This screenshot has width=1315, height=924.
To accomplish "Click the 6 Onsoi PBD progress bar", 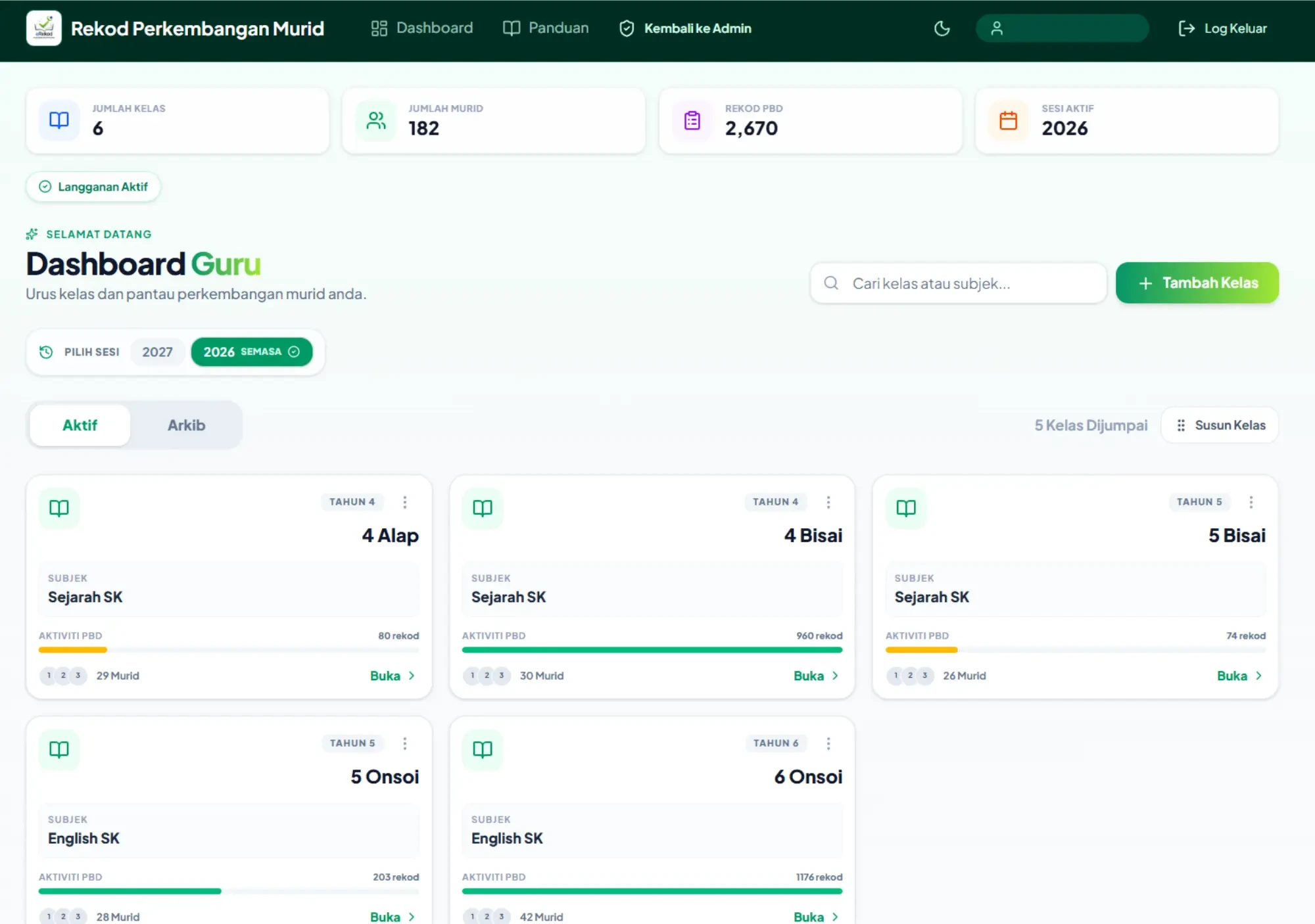I will [x=652, y=891].
